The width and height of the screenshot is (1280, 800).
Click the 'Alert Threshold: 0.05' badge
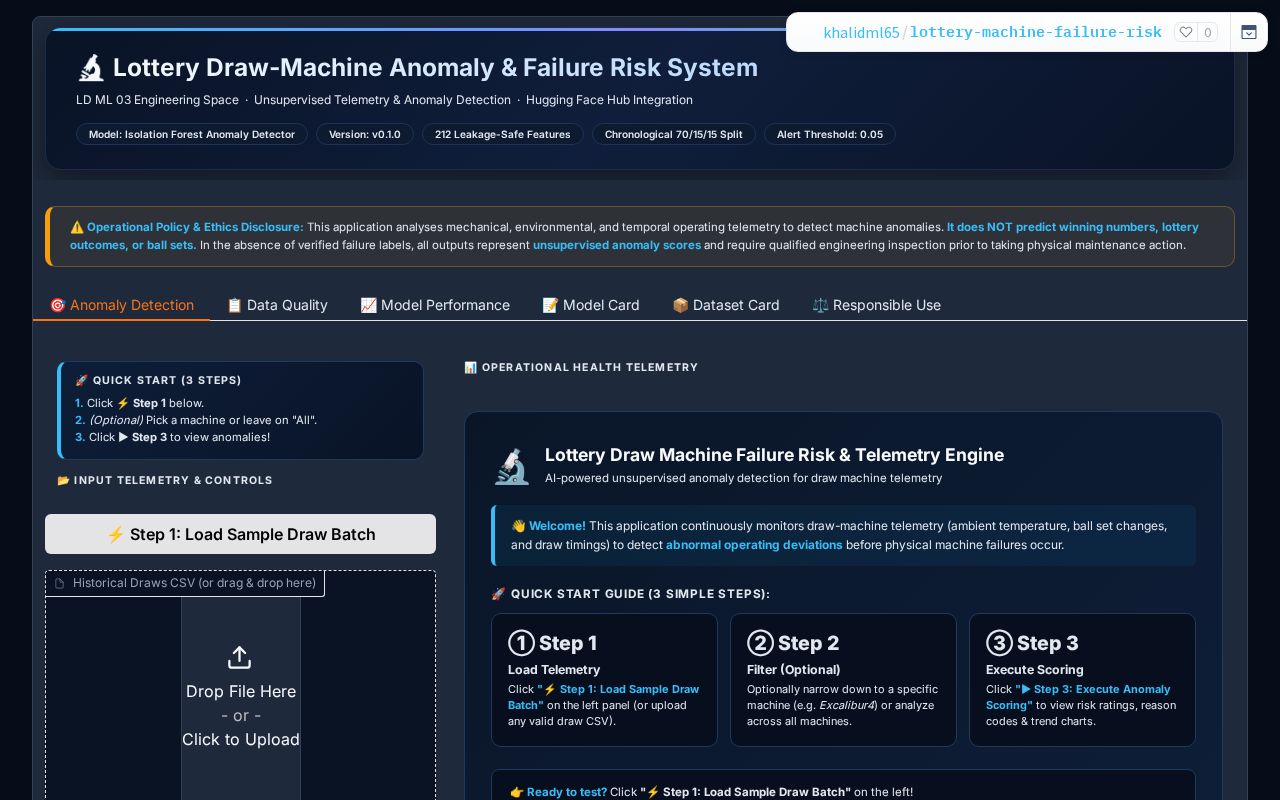[x=830, y=134]
